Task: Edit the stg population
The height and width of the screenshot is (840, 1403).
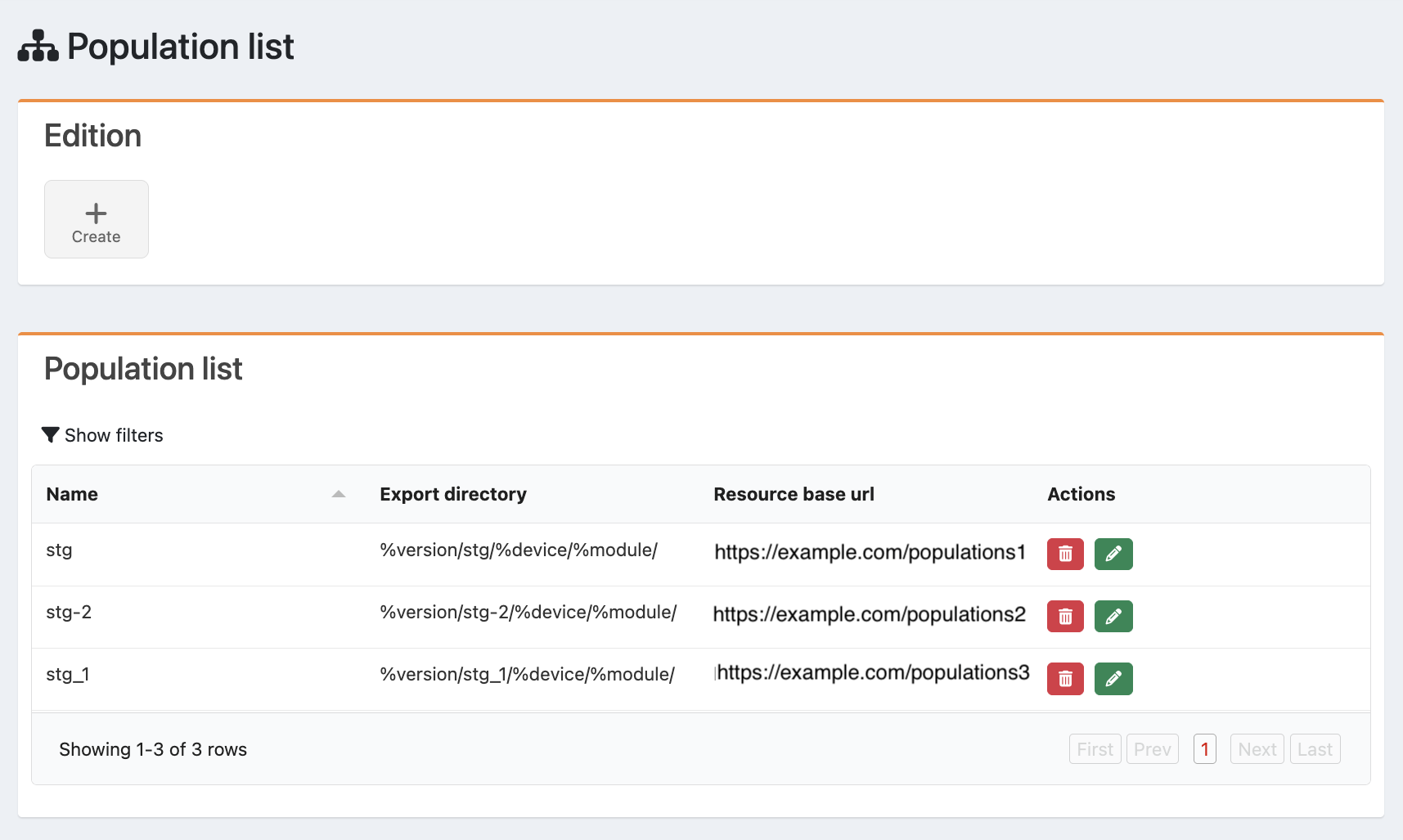Action: pyautogui.click(x=1113, y=554)
